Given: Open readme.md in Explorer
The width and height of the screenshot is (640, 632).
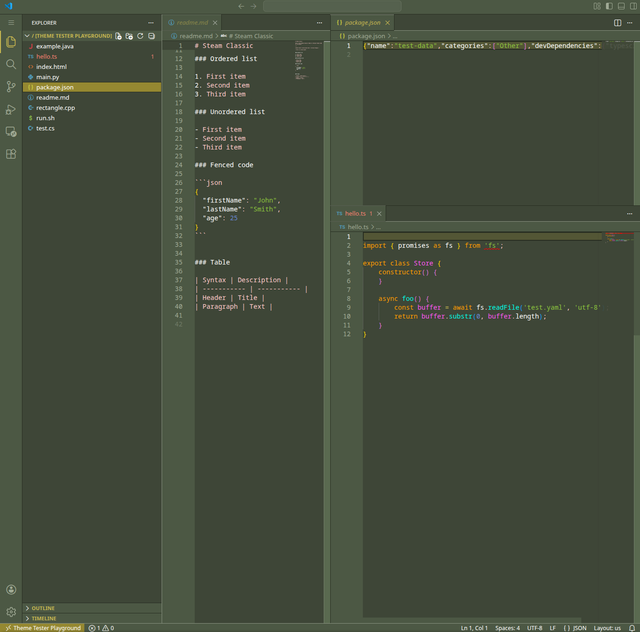Looking at the screenshot, I should pos(92,97).
